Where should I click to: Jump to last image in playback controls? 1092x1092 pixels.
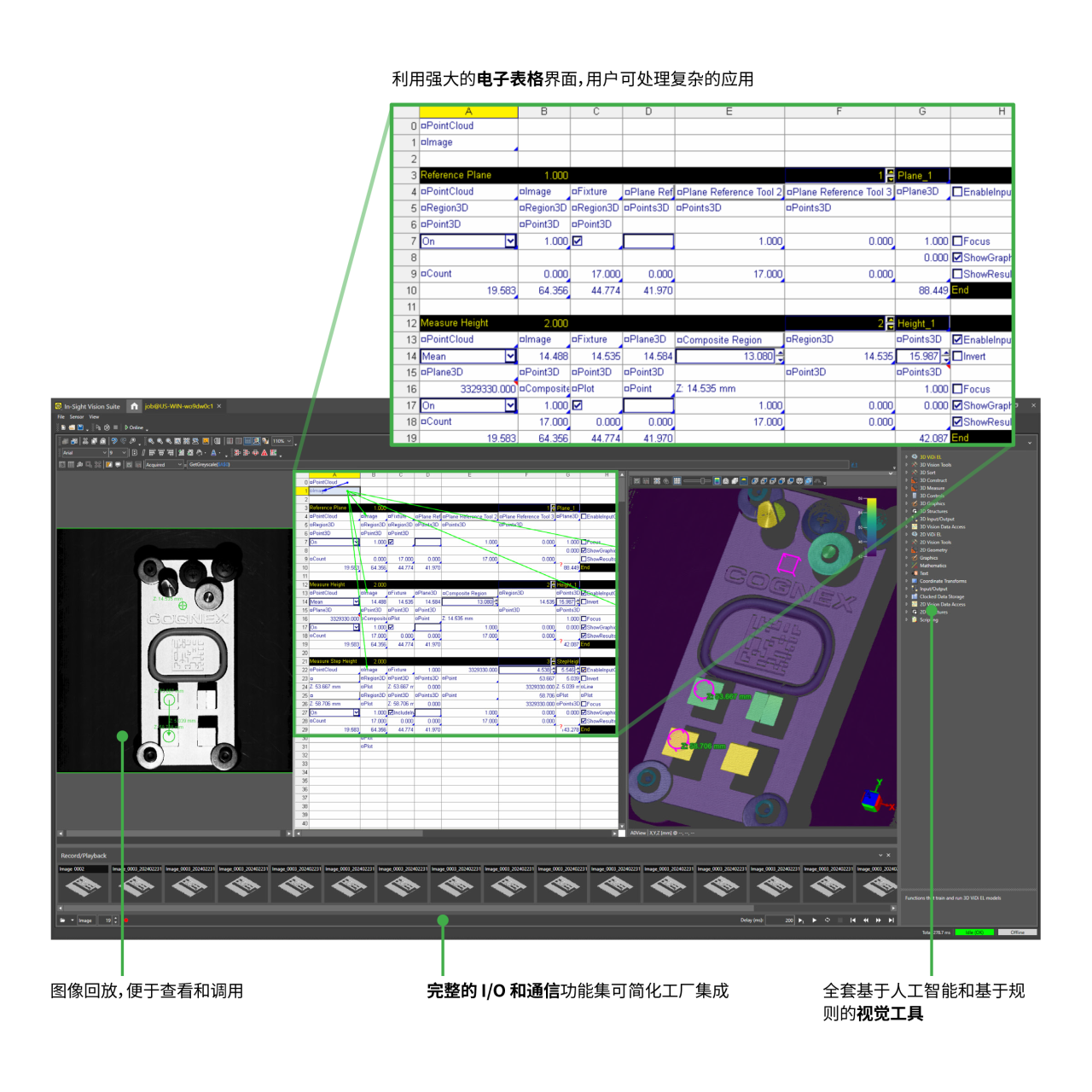892,921
